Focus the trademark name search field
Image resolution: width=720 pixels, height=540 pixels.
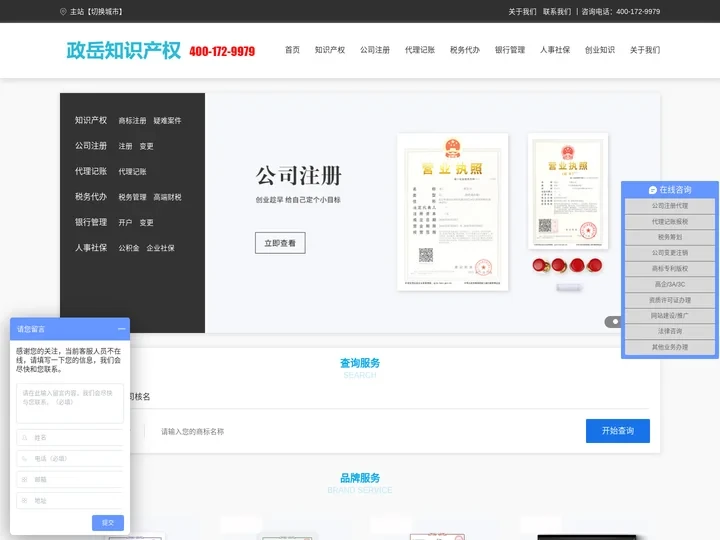(365, 431)
